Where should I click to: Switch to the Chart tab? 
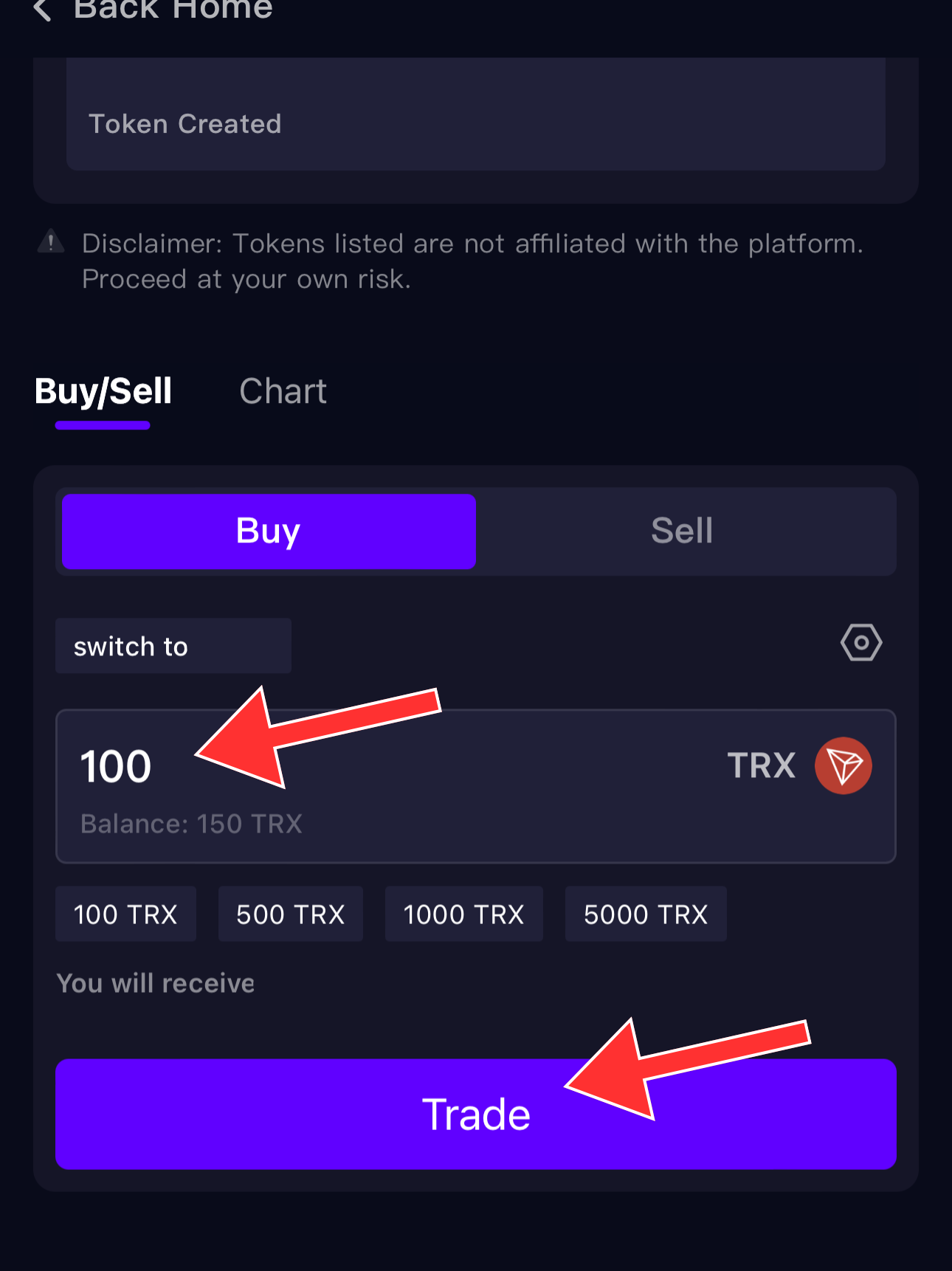coord(283,392)
